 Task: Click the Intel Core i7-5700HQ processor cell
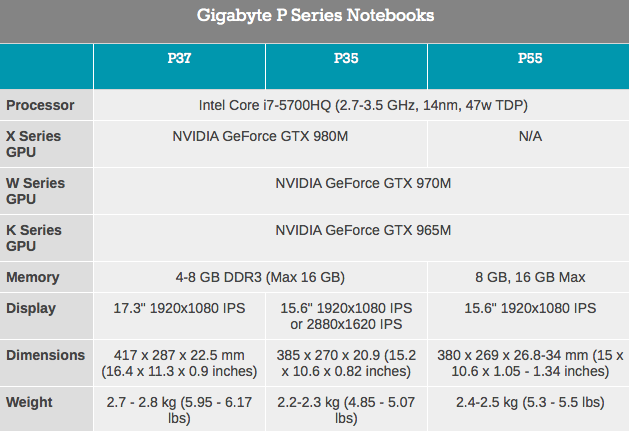[363, 105]
